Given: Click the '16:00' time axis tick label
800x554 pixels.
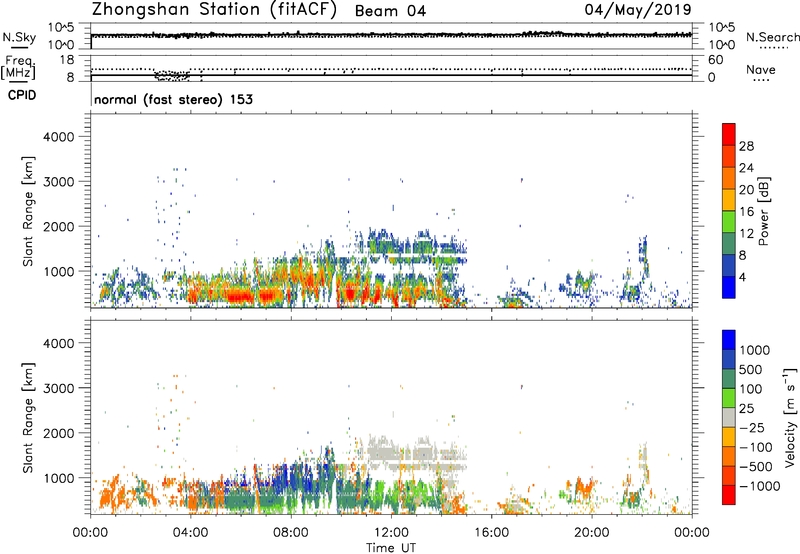Looking at the screenshot, I should click(x=491, y=533).
